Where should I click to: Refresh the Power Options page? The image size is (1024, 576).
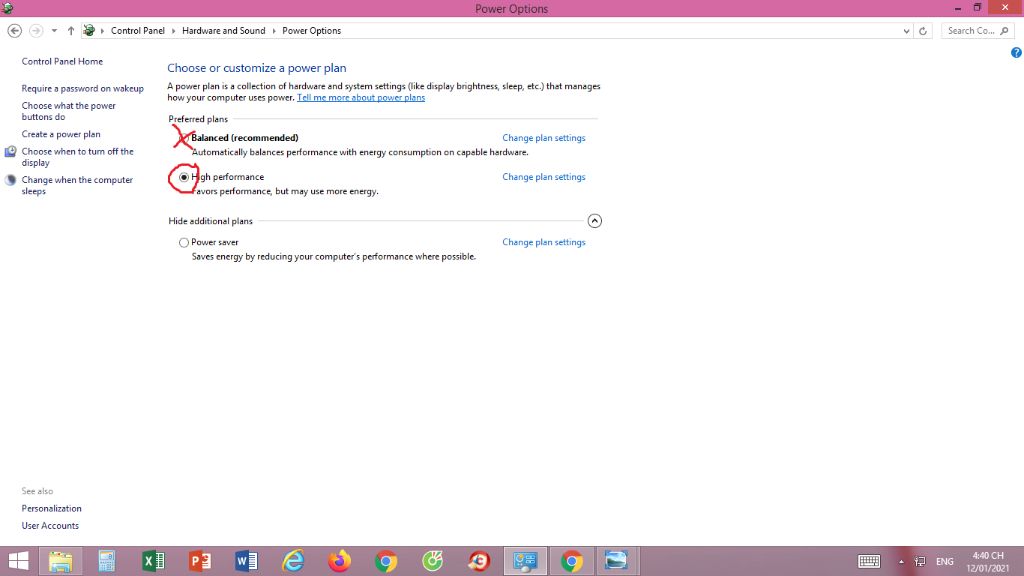point(923,31)
